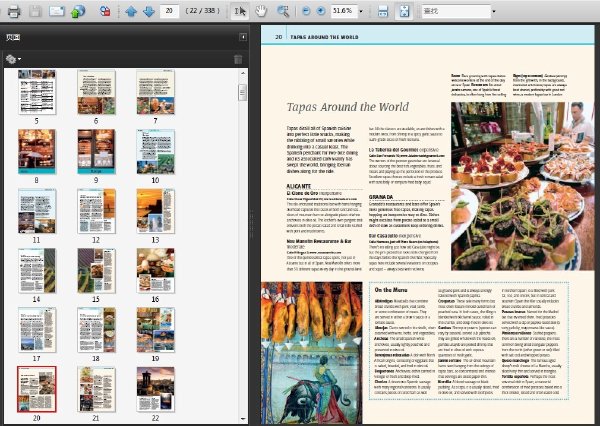Click the scrolling page fit-width icon
Screen dimensions: 600x426
[x=383, y=11]
